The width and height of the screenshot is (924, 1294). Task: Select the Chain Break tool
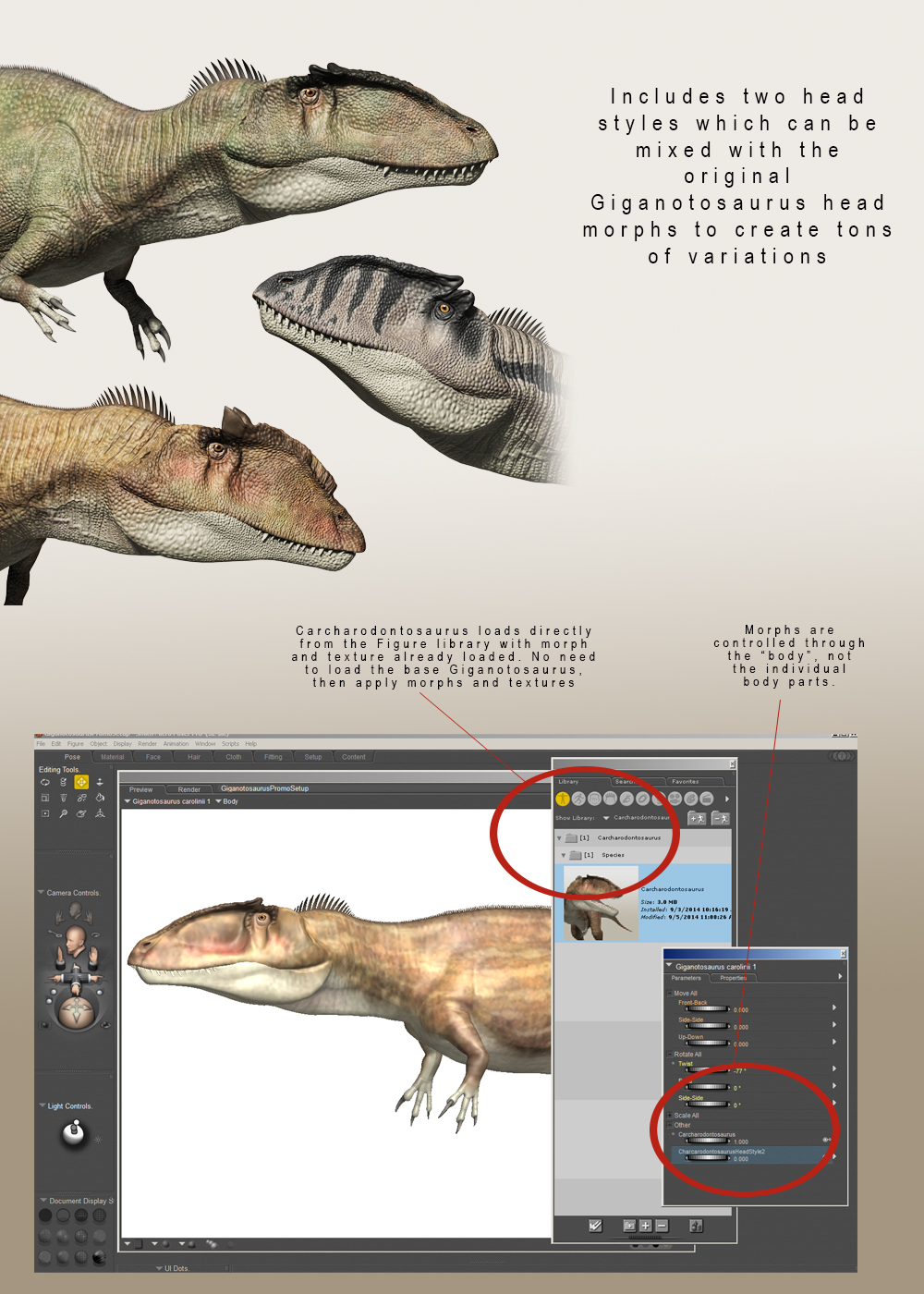click(81, 798)
